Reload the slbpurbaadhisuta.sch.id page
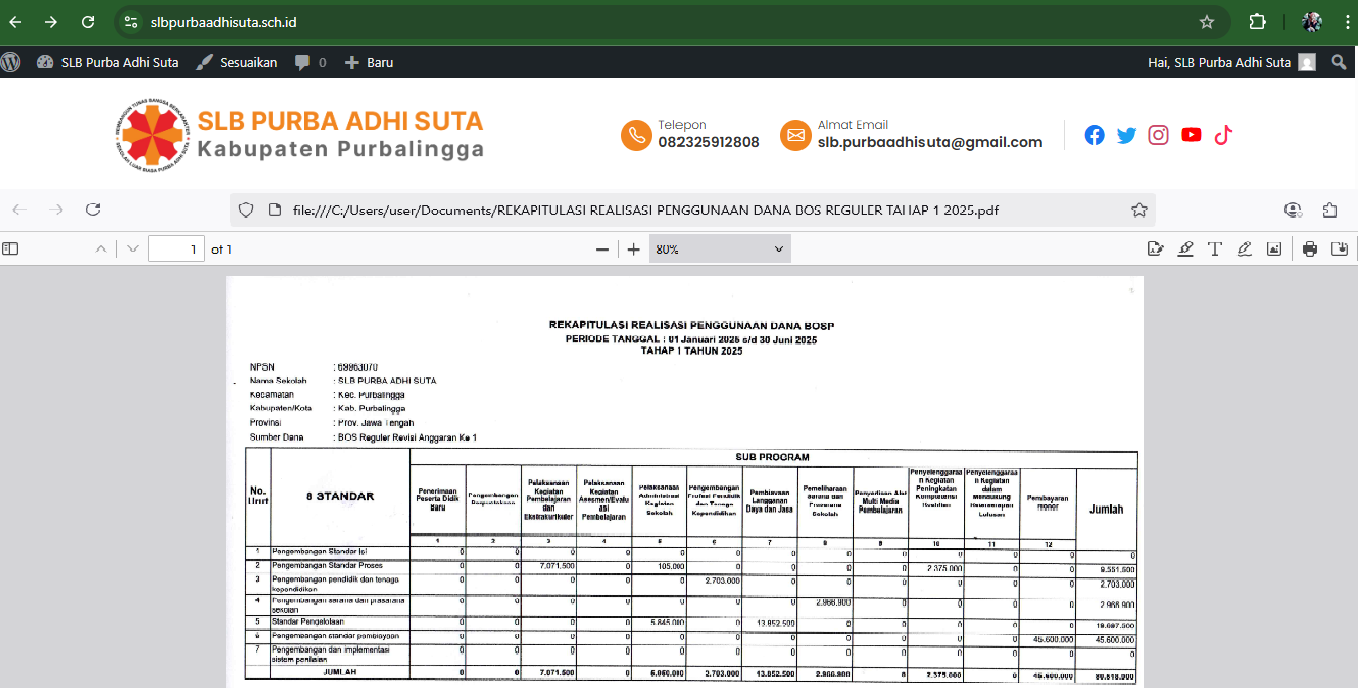The width and height of the screenshot is (1358, 688). 88,22
